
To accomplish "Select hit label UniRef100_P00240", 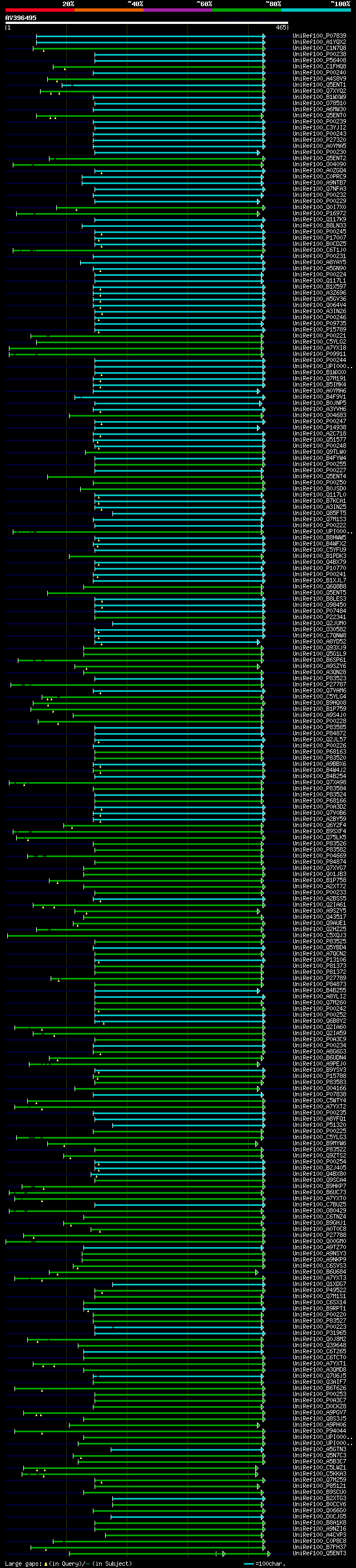I will [319, 72].
